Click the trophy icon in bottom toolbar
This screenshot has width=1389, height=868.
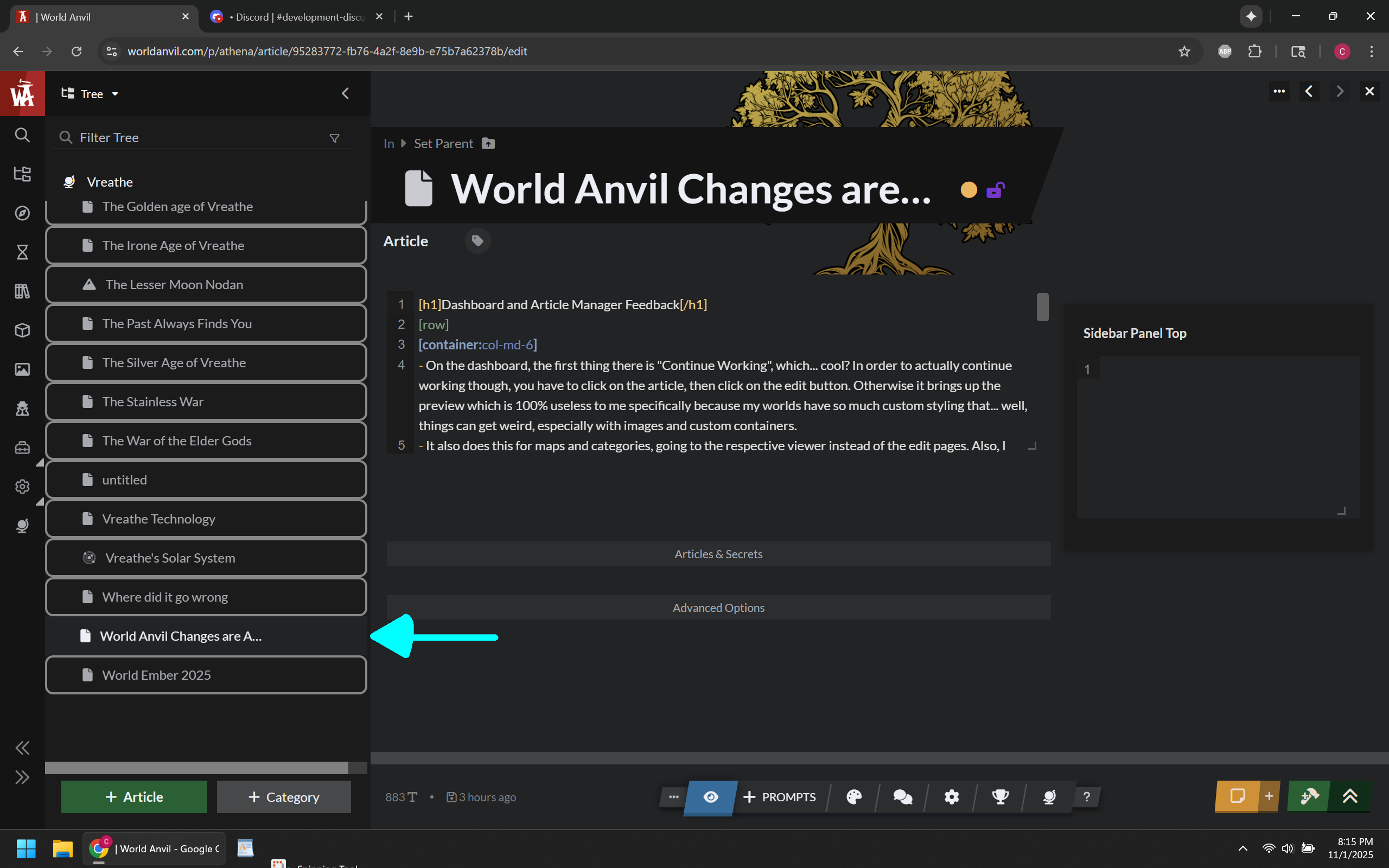(1000, 797)
